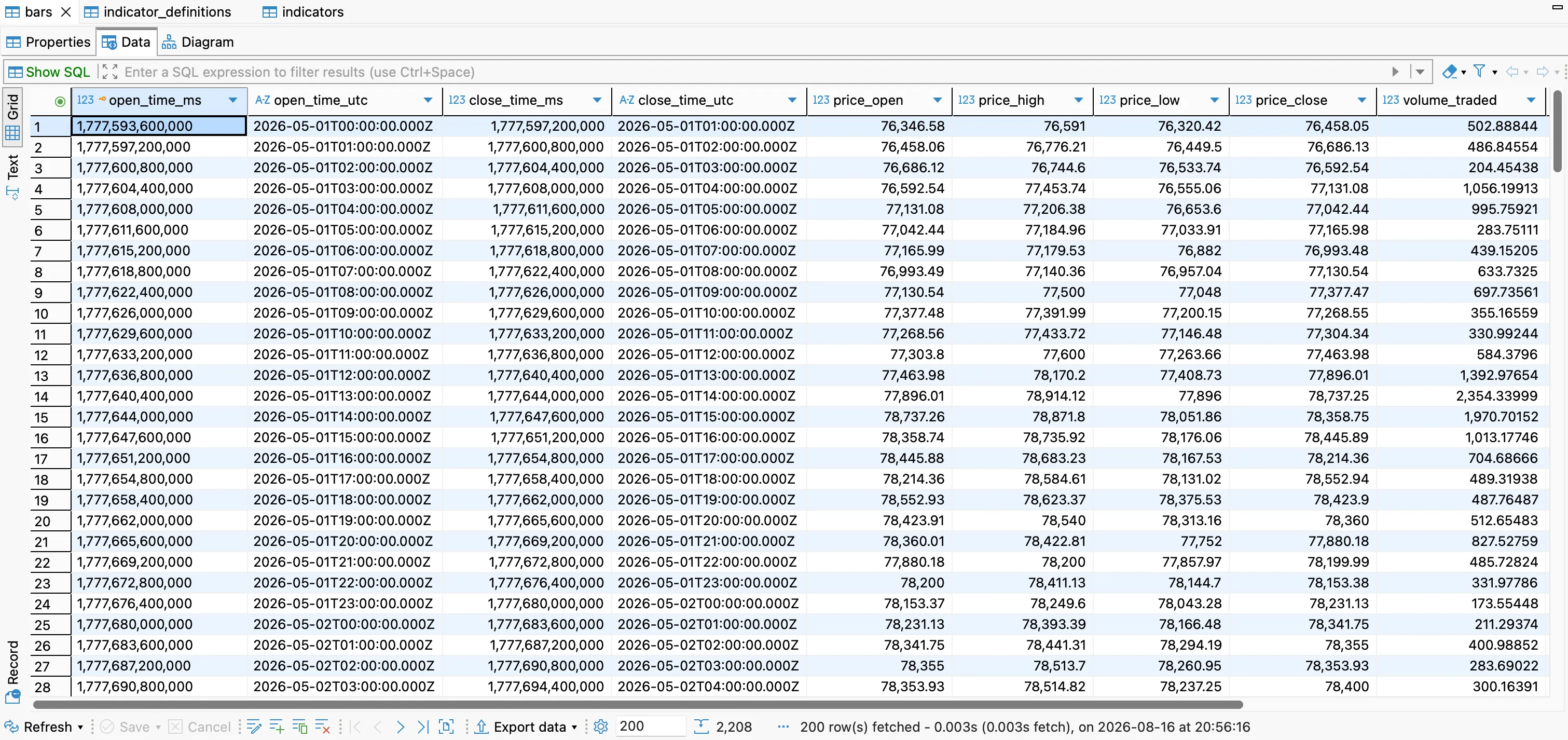Click the three-dots status details icon
The height and width of the screenshot is (740, 1568).
click(x=783, y=727)
